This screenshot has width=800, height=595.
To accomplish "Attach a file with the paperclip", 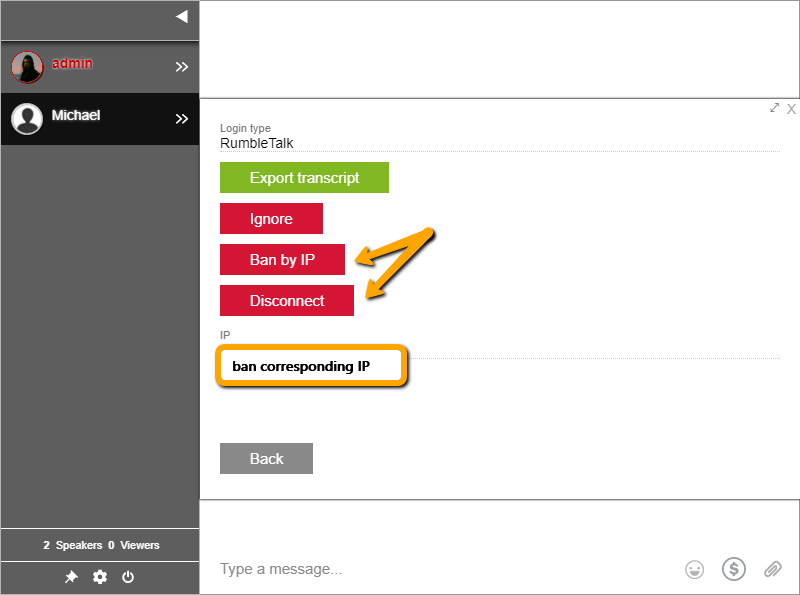I will [x=772, y=569].
